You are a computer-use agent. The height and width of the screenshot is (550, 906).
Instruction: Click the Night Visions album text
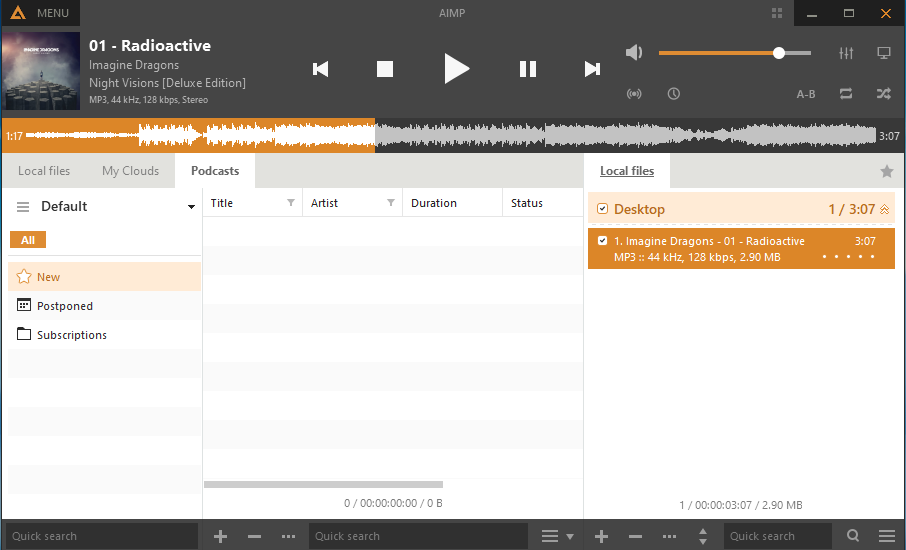(x=168, y=83)
